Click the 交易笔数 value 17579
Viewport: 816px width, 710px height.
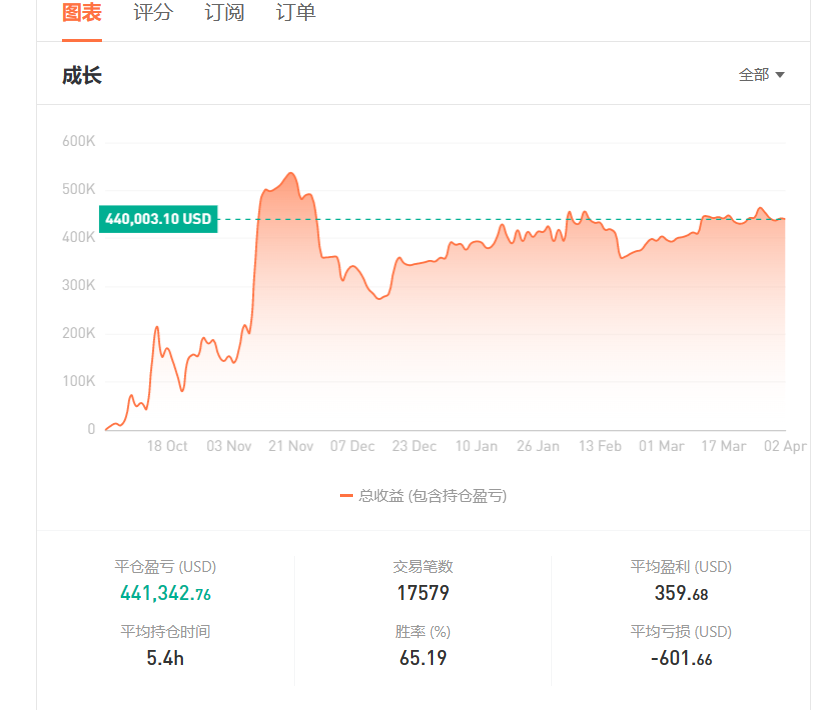[x=423, y=593]
